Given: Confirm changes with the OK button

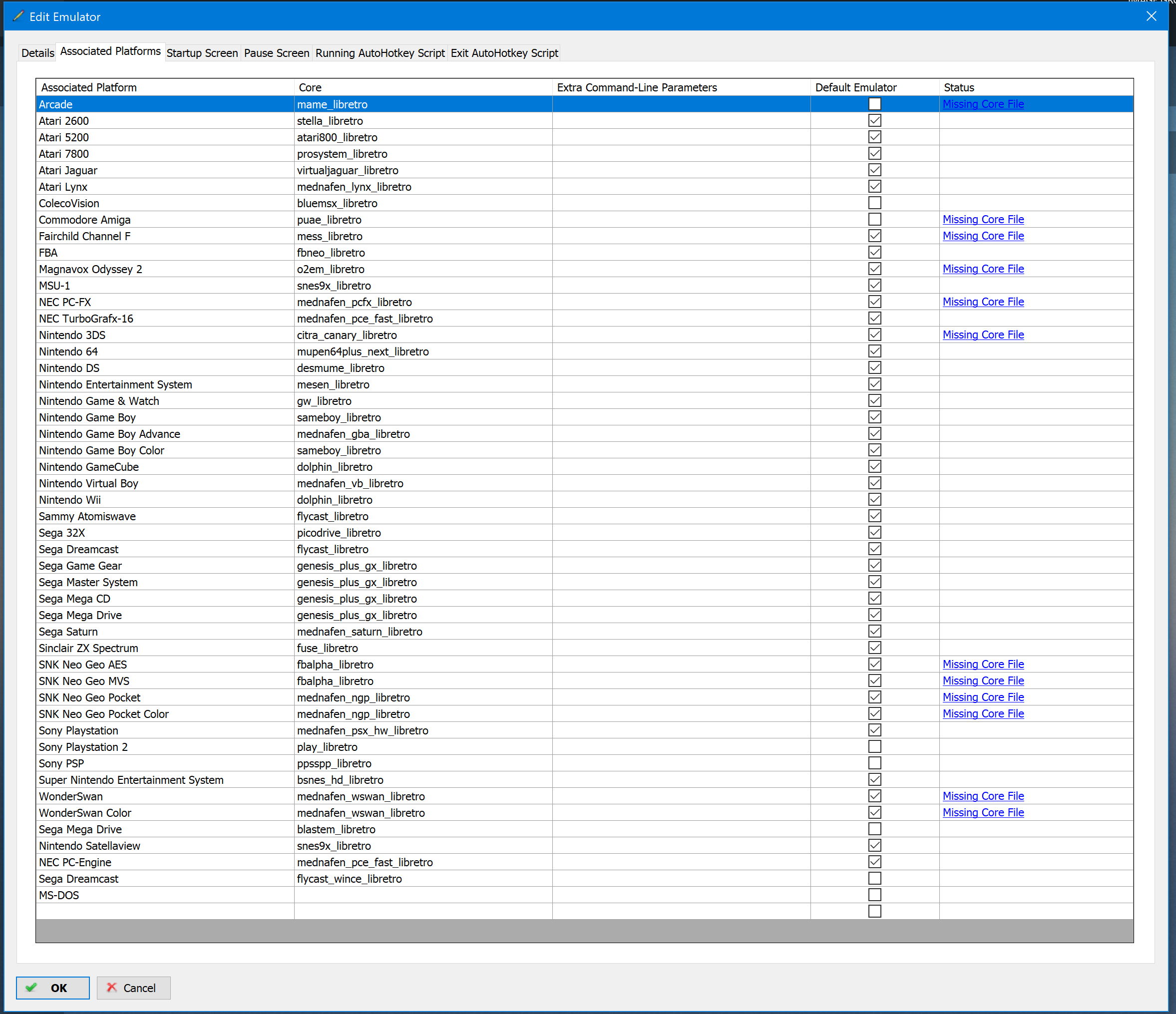Looking at the screenshot, I should tap(53, 988).
